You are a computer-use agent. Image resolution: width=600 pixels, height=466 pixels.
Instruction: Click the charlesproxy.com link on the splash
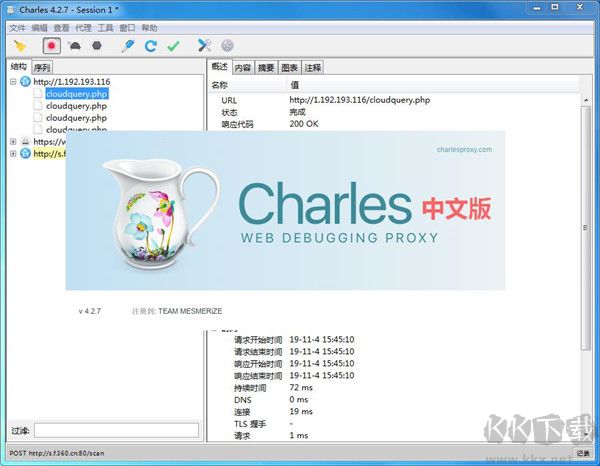(x=464, y=150)
